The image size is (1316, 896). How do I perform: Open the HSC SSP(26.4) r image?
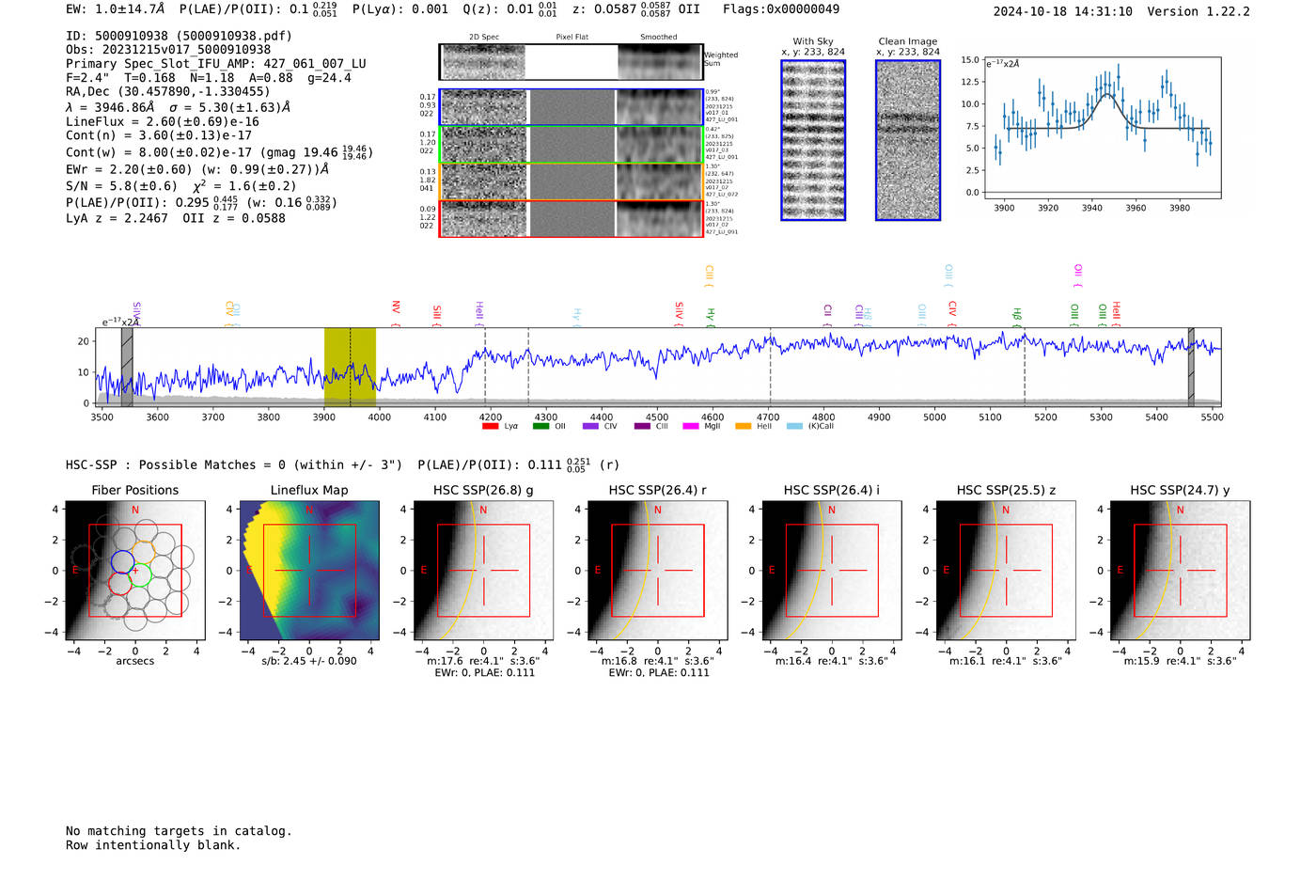coord(658,571)
